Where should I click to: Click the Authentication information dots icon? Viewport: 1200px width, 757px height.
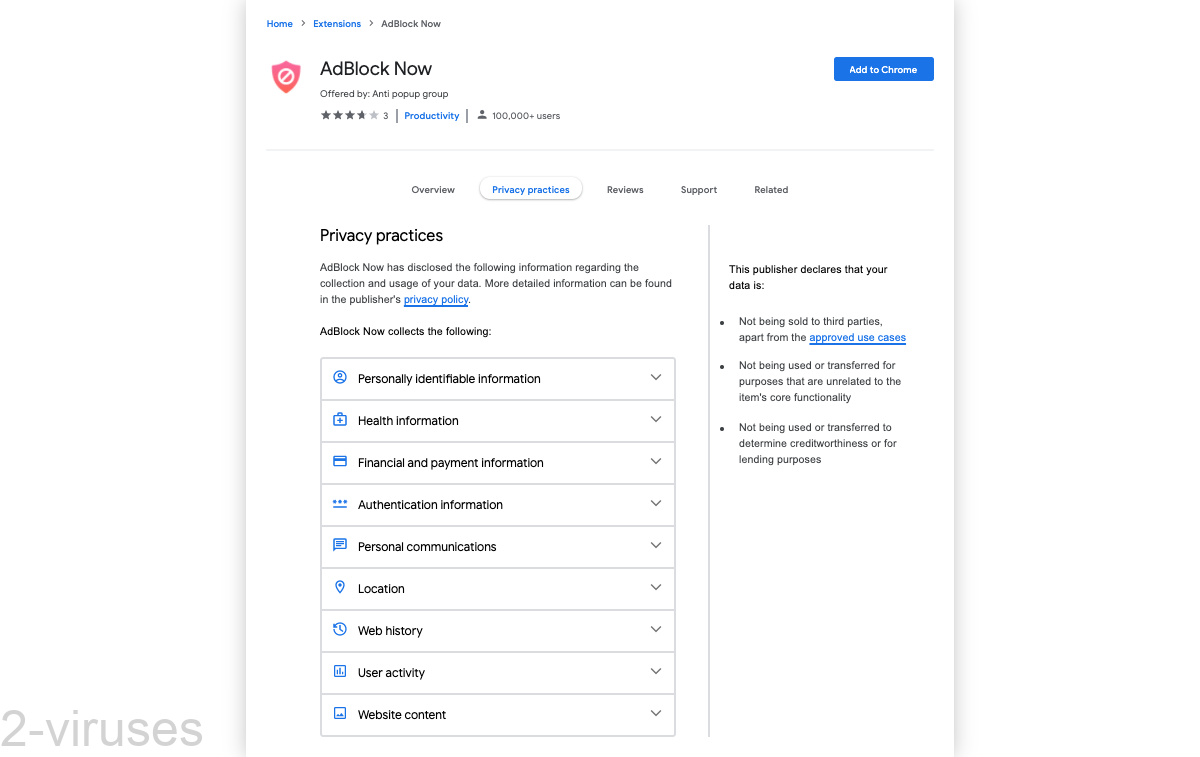[x=340, y=504]
